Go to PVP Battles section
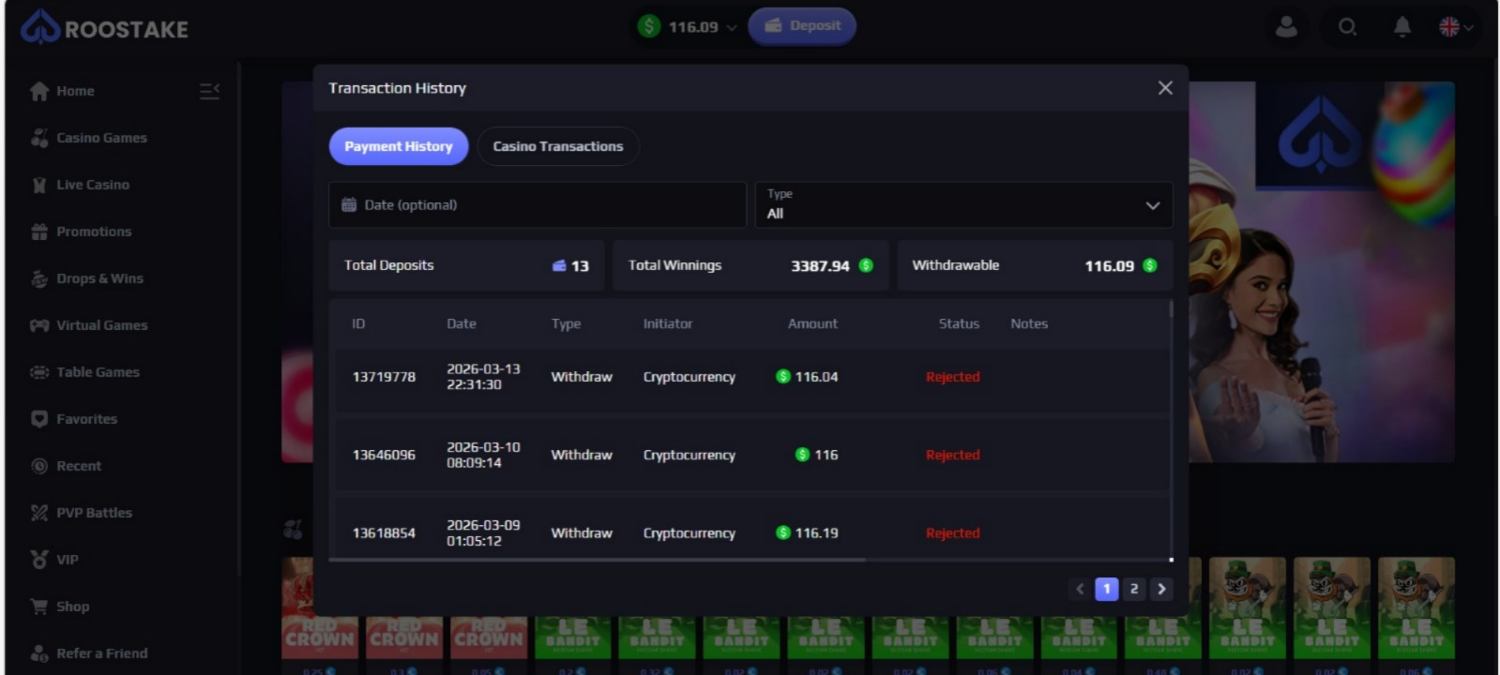1500x675 pixels. pos(94,513)
